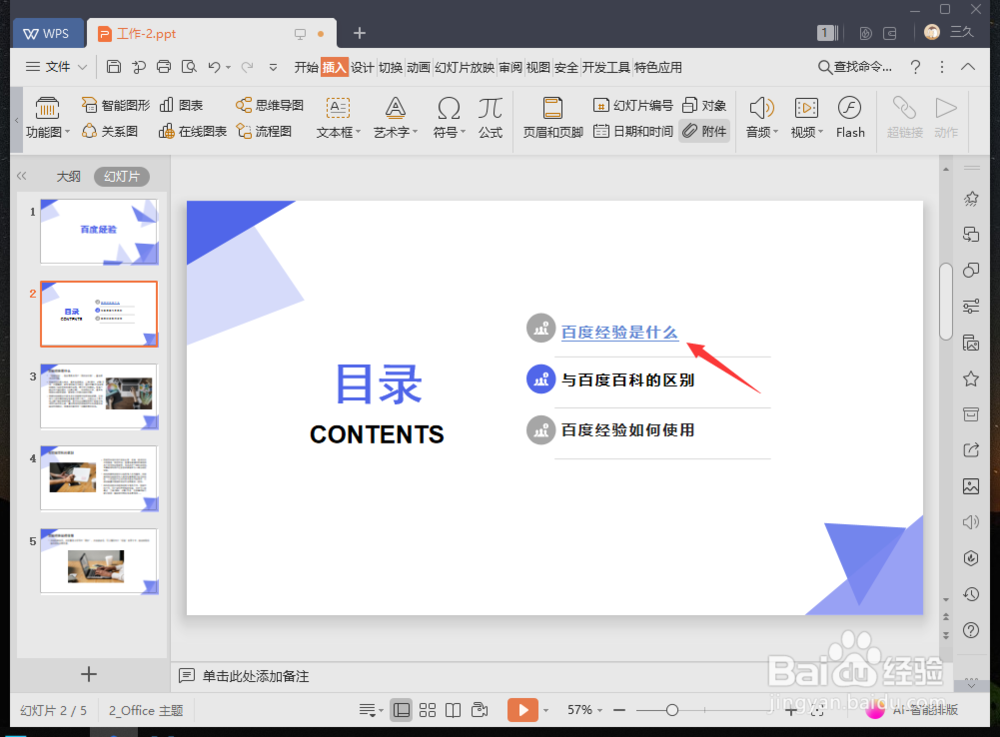Insert an Online Chart (在线图表)
The image size is (1000, 737).
coord(193,131)
